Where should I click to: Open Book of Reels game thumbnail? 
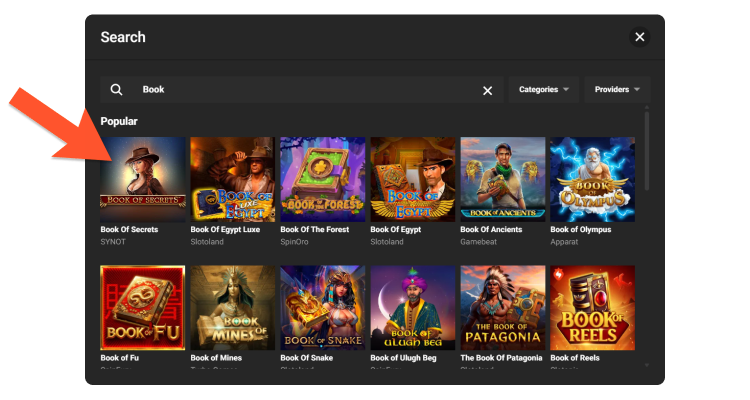coord(592,307)
